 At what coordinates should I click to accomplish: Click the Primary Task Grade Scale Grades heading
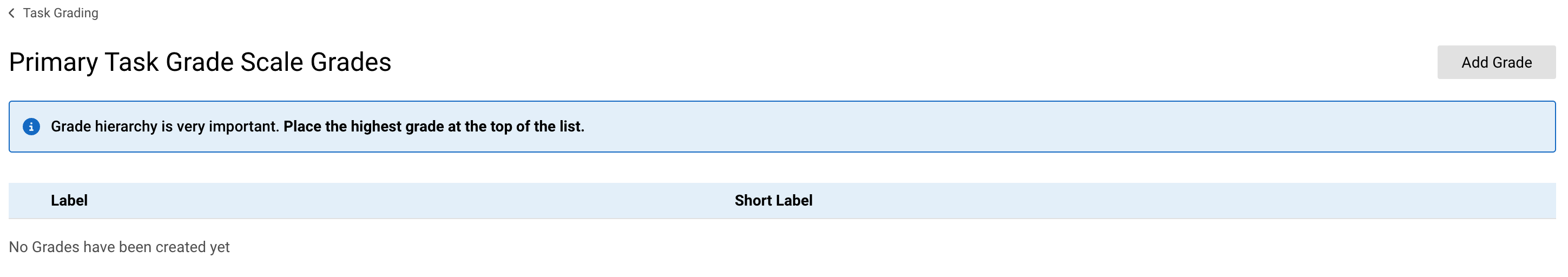pos(200,62)
